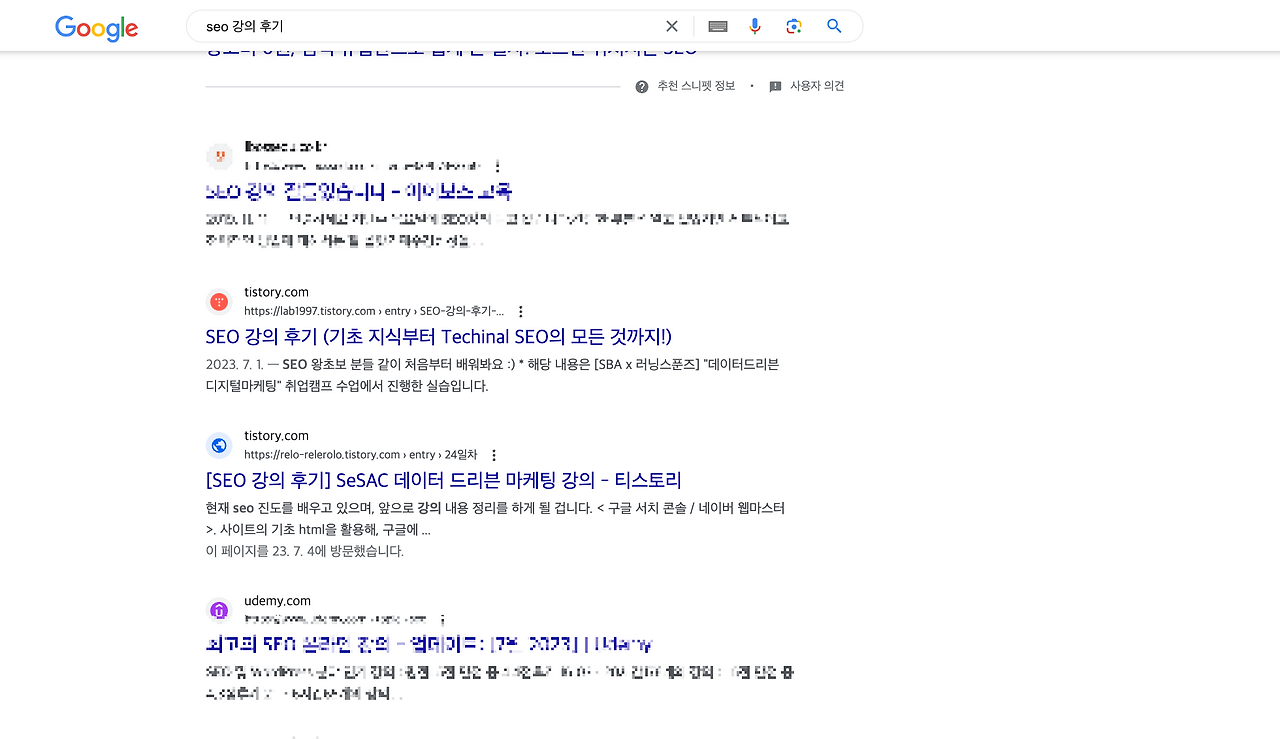Open the SEO 강의 후기 기초 지식부터 result

[x=438, y=337]
